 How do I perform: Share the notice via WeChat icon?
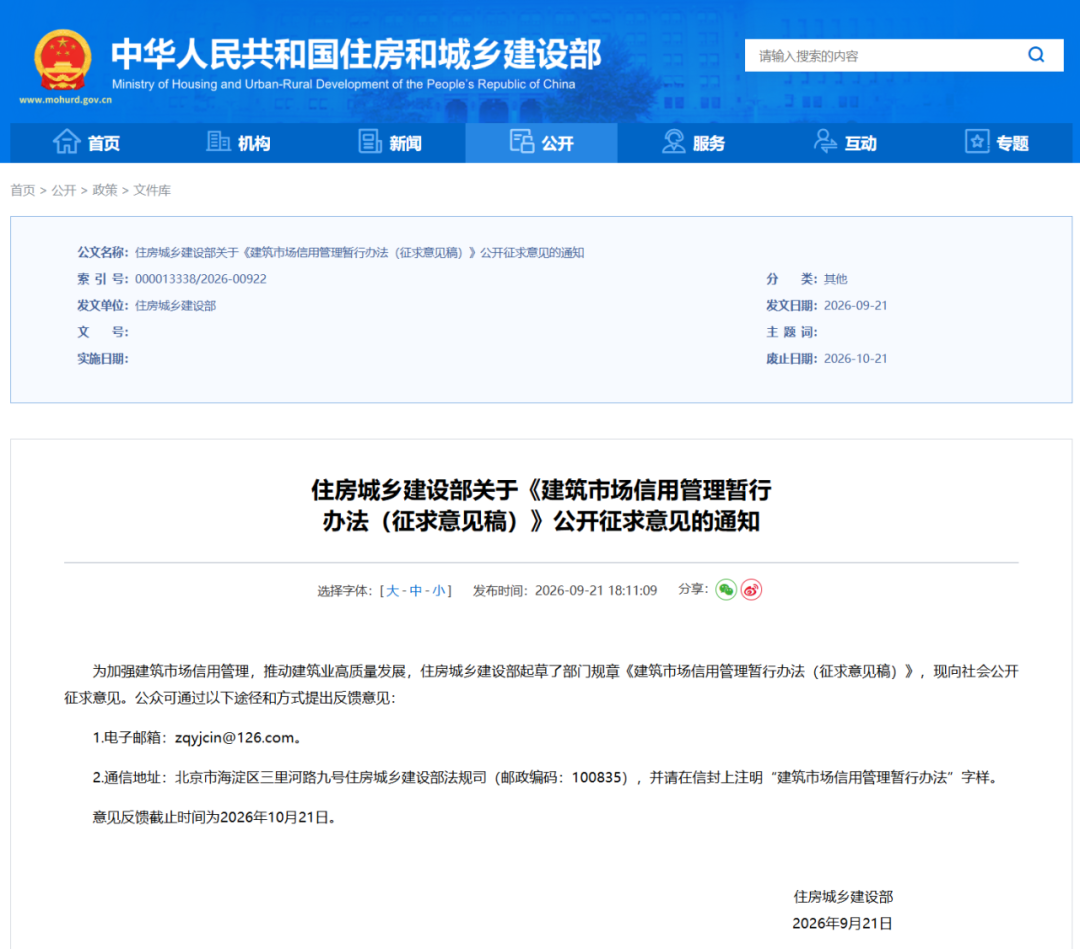[x=726, y=590]
